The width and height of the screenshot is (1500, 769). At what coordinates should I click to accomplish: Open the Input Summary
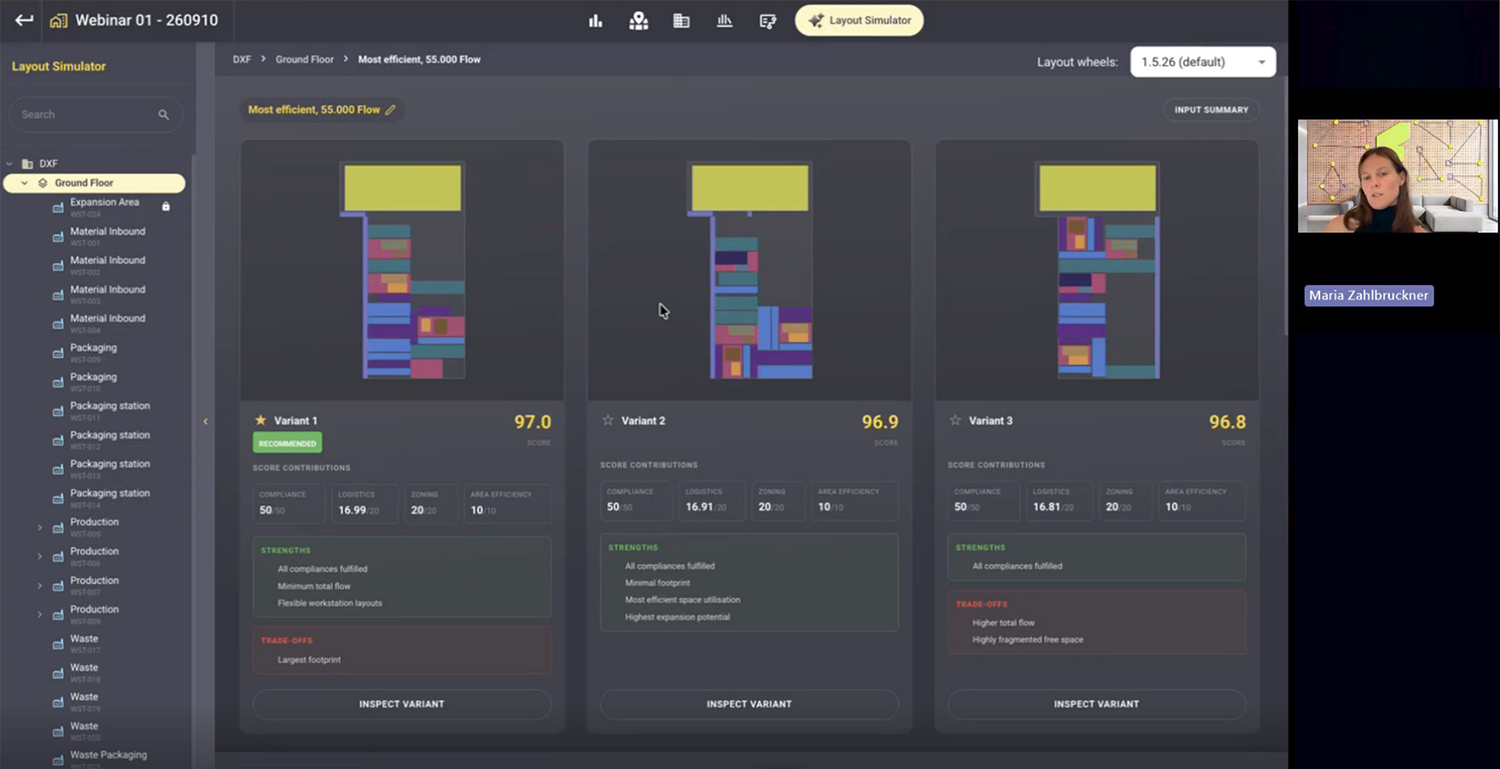1211,110
